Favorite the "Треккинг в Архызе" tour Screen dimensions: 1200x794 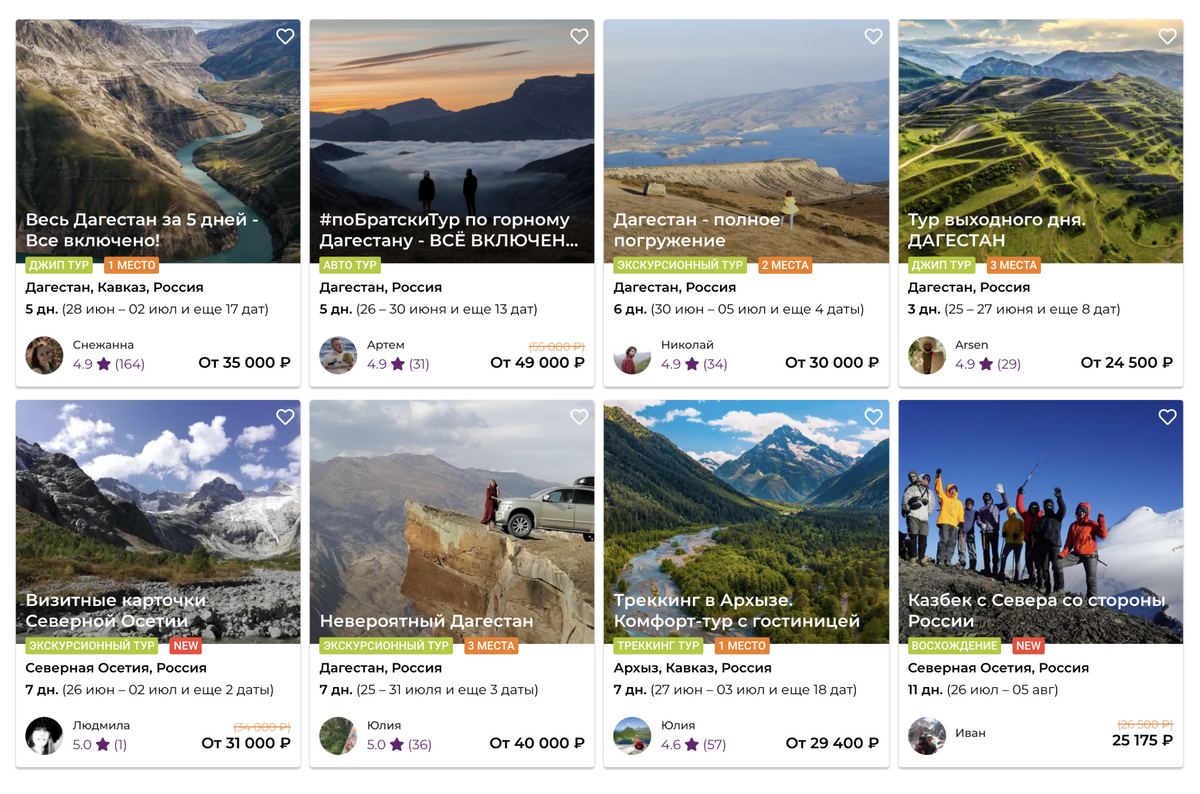(x=873, y=417)
